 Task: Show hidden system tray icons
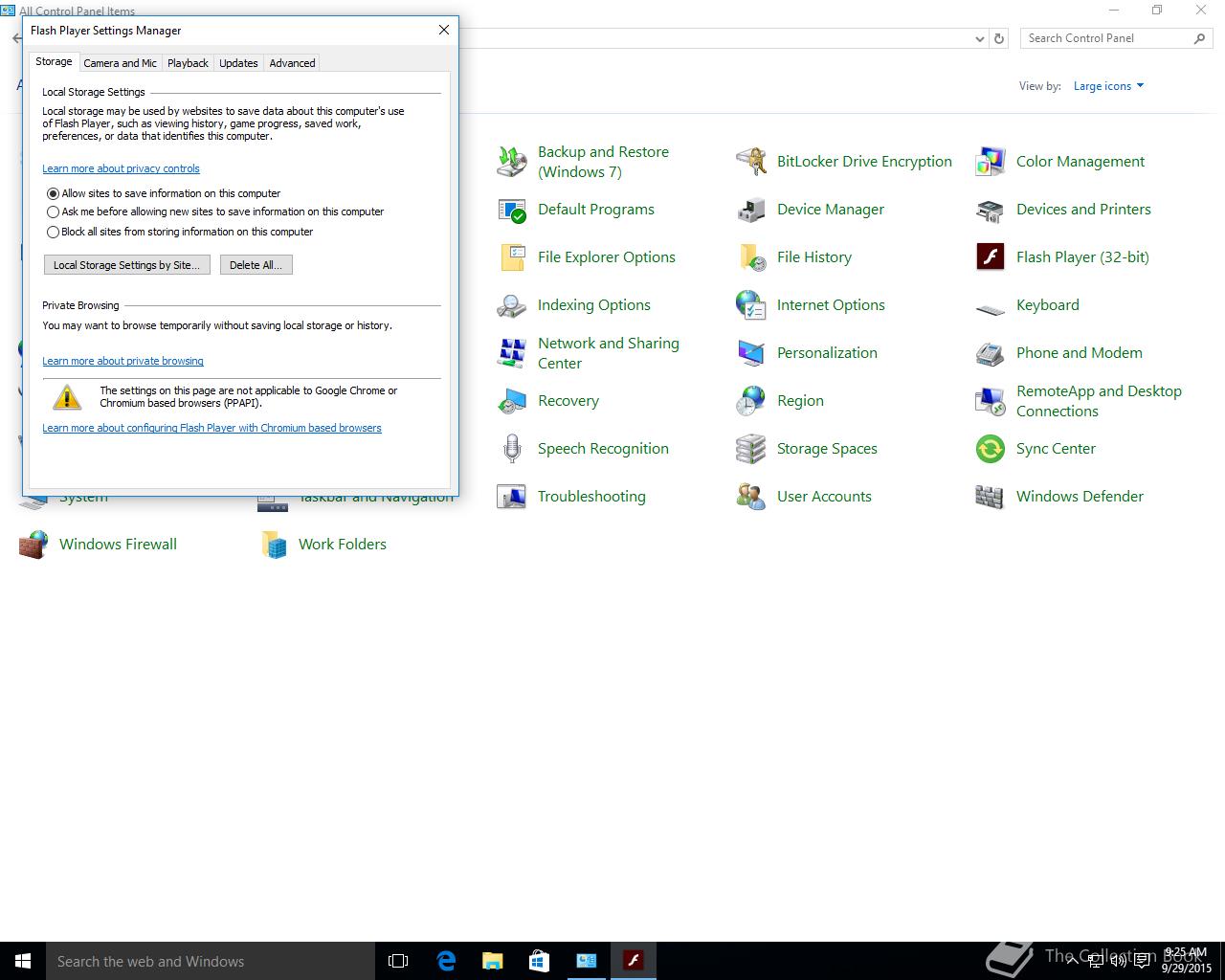tap(1072, 961)
